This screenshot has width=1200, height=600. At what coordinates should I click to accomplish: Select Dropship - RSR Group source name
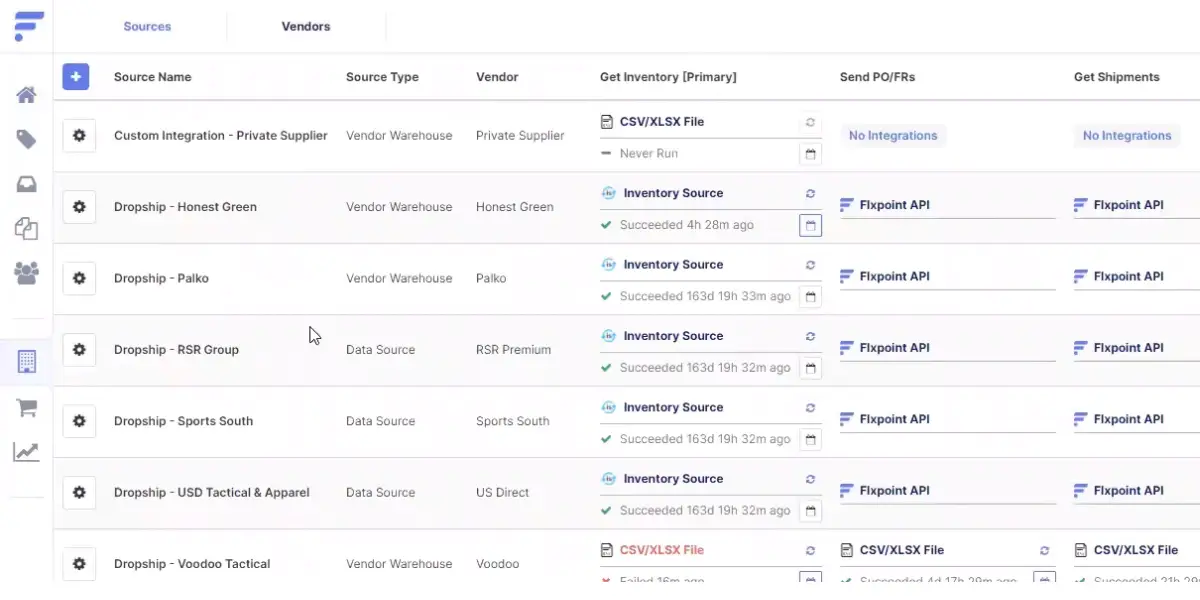176,350
